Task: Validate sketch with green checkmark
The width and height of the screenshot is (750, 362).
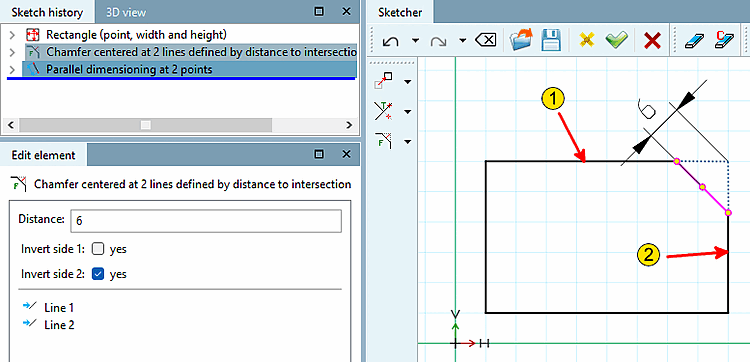Action: pyautogui.click(x=617, y=41)
